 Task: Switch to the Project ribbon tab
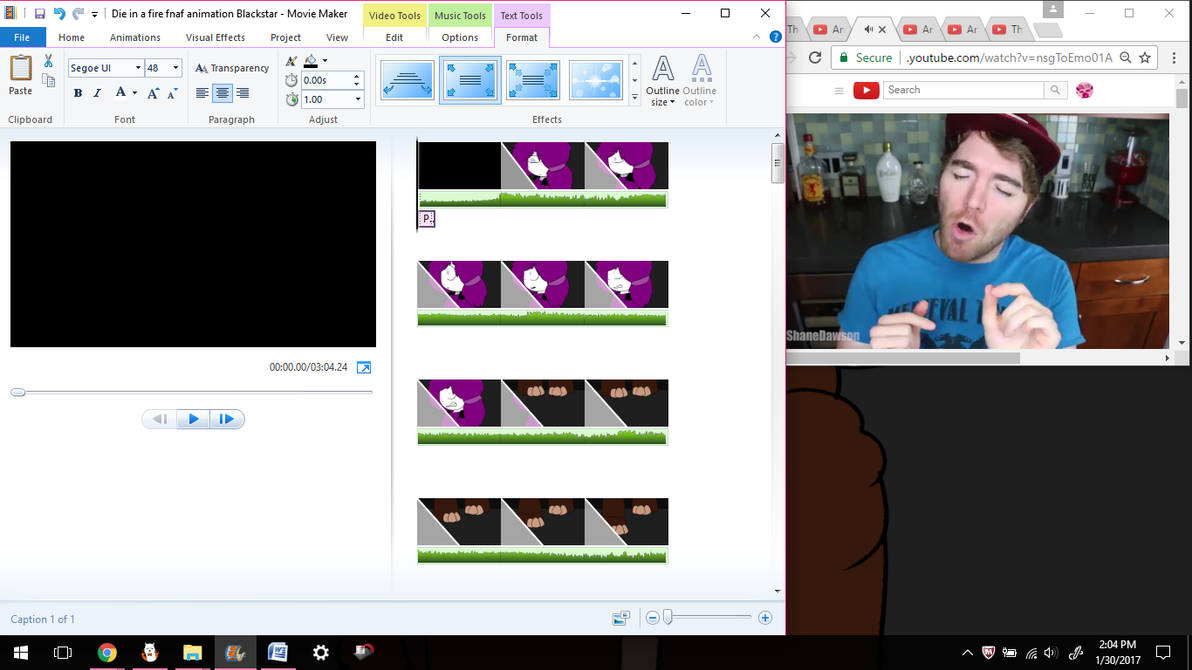click(x=286, y=37)
